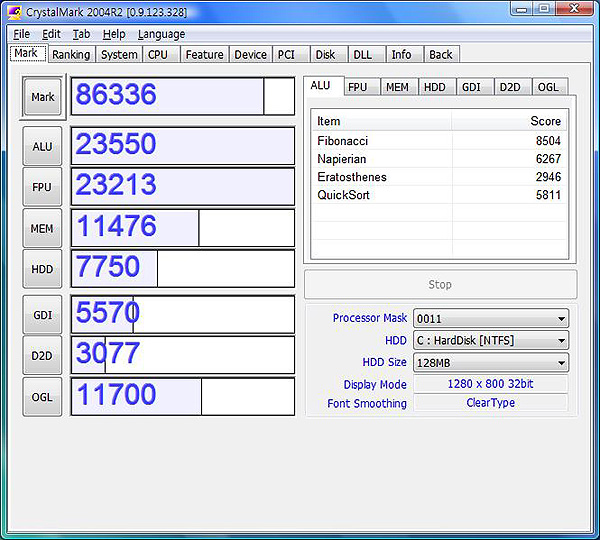Click the Fibonacci score 8504

[548, 141]
